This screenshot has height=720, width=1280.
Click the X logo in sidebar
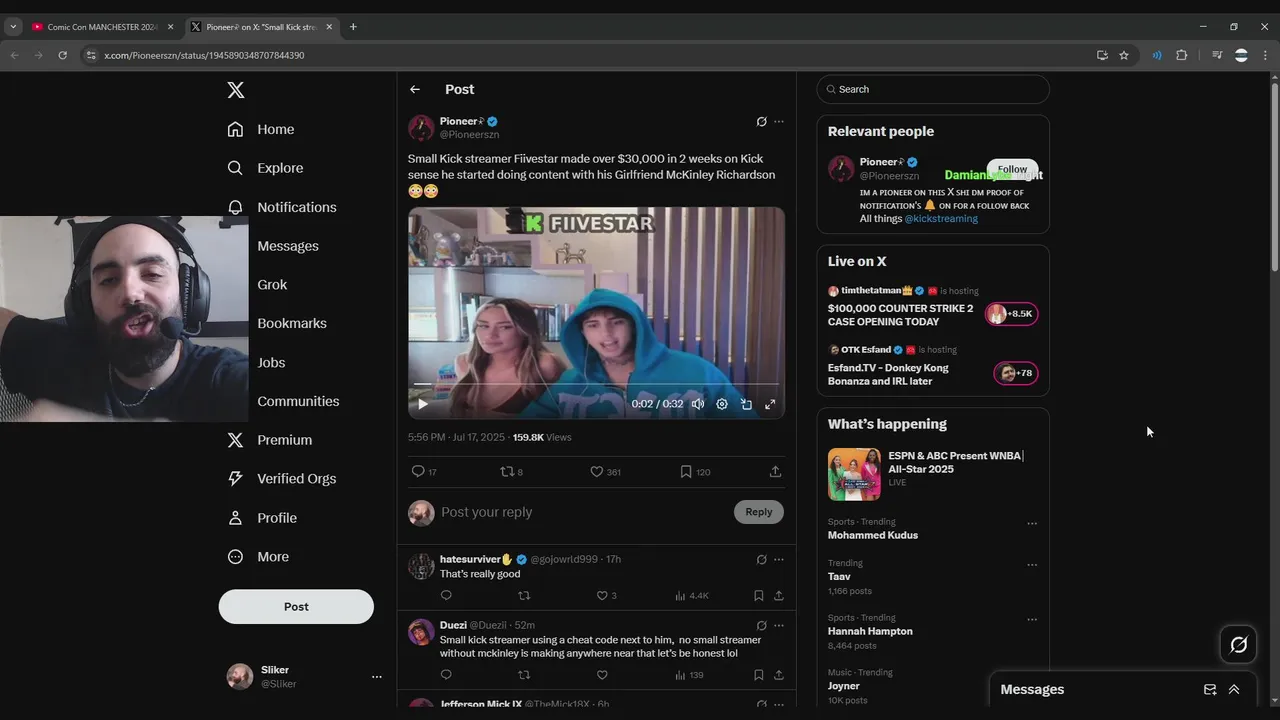click(236, 90)
